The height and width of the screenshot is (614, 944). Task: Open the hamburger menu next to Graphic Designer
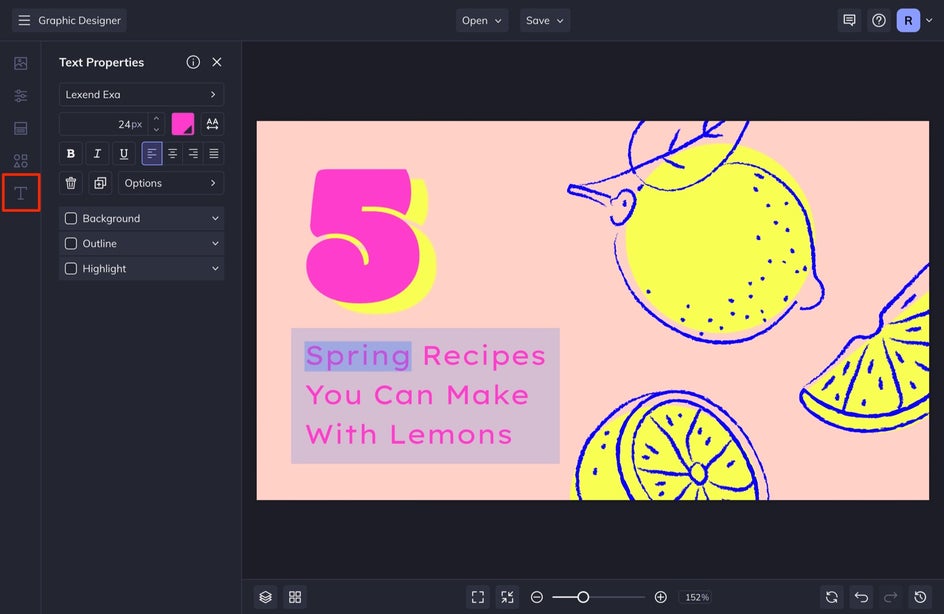point(24,20)
